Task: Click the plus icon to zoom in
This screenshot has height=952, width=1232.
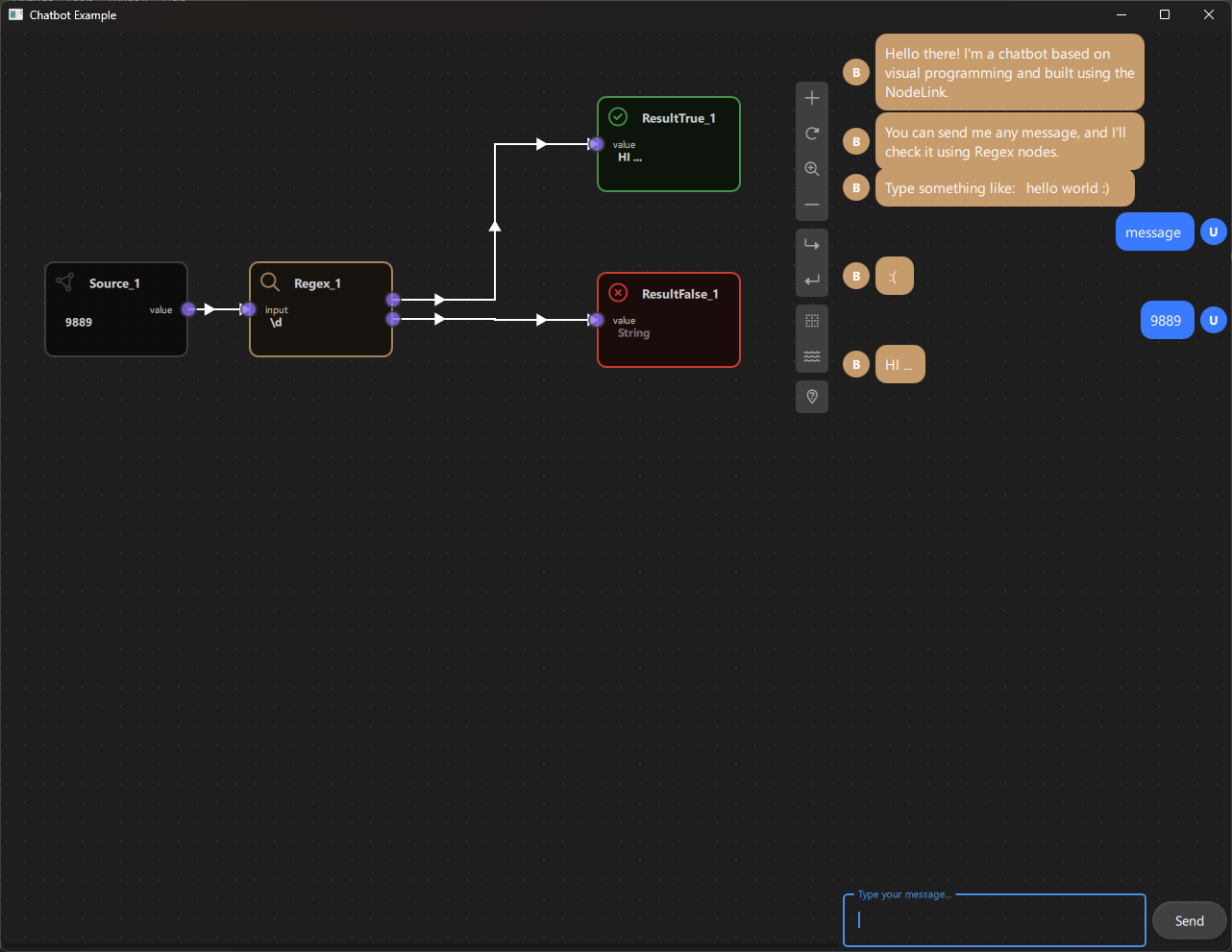Action: tap(812, 97)
